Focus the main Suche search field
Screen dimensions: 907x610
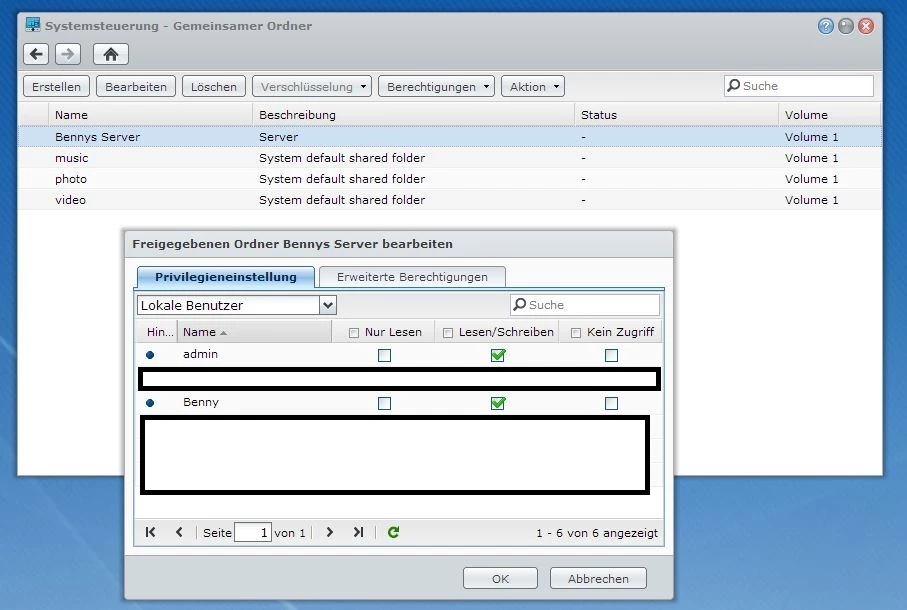tap(798, 86)
